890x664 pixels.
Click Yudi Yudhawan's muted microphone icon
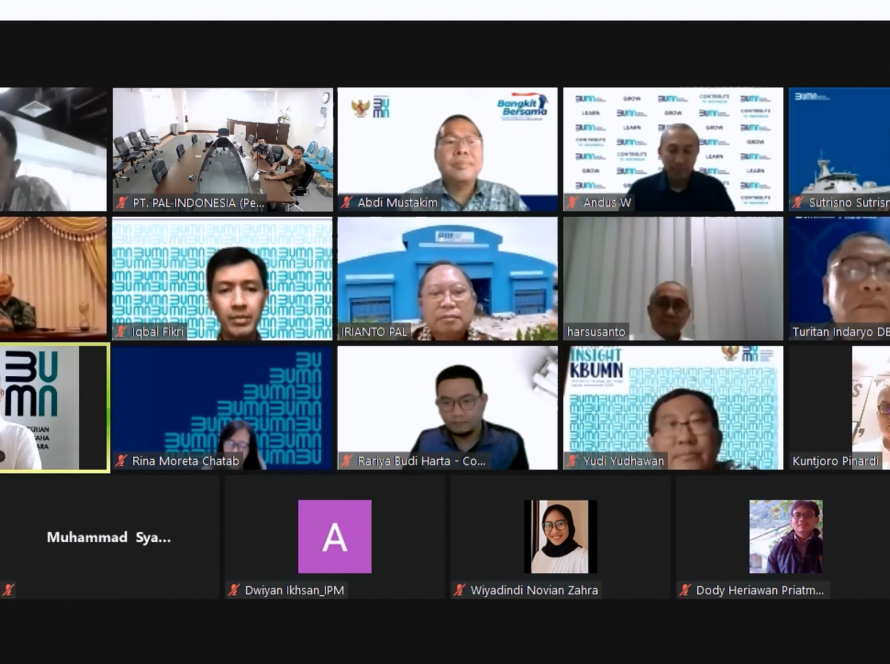click(572, 461)
